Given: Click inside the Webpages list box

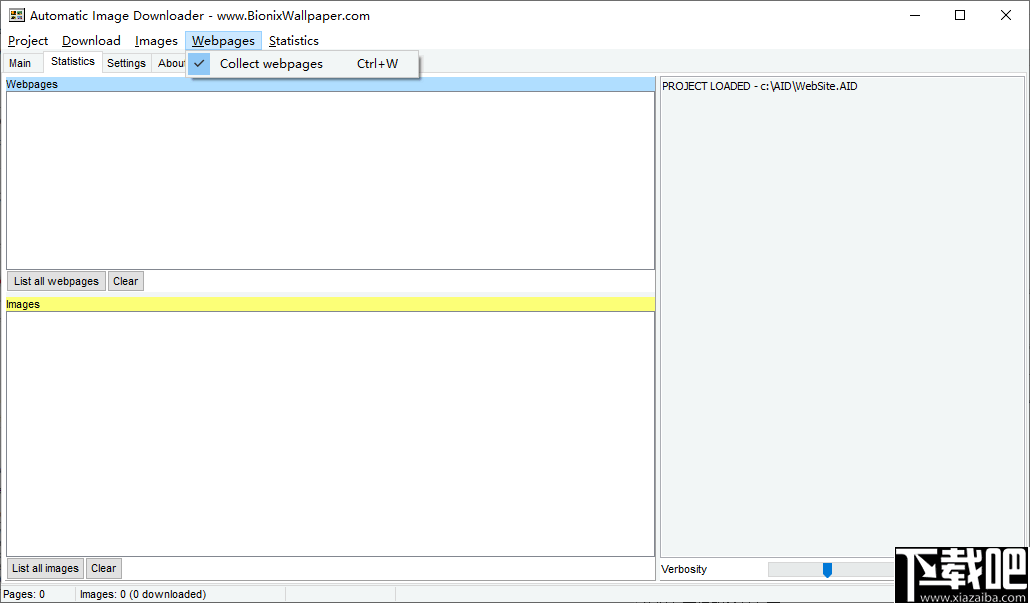Looking at the screenshot, I should [330, 180].
